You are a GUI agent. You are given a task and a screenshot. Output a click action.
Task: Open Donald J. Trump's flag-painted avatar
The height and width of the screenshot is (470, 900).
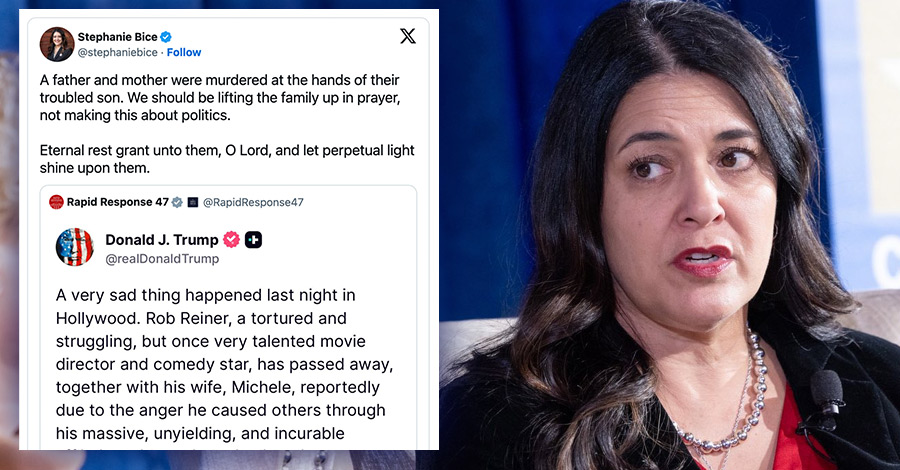pos(75,247)
